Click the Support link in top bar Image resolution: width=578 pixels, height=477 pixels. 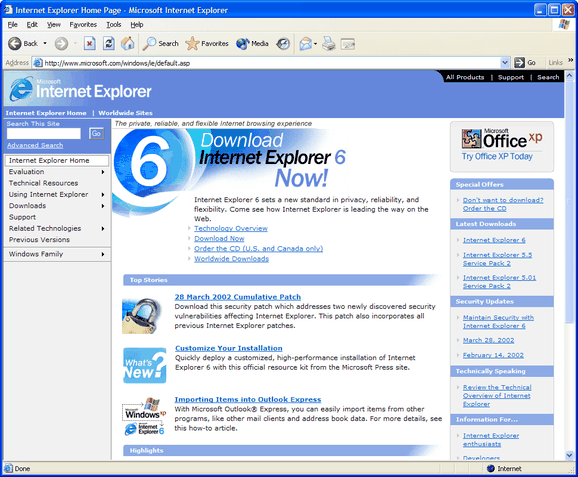511,77
